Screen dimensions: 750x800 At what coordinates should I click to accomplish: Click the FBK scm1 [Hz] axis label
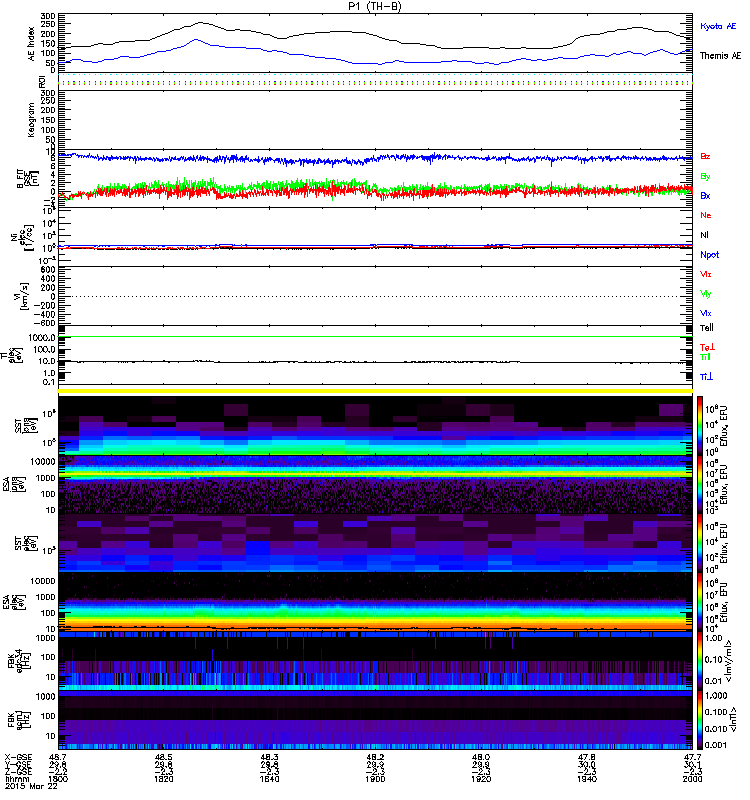pyautogui.click(x=19, y=718)
